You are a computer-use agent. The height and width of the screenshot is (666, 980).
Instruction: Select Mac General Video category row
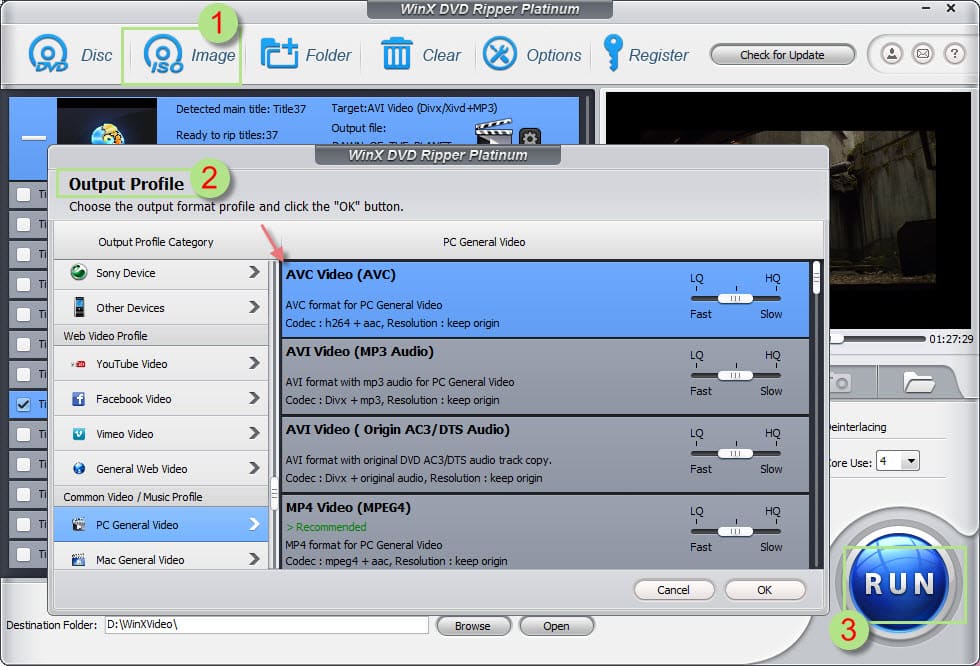161,558
